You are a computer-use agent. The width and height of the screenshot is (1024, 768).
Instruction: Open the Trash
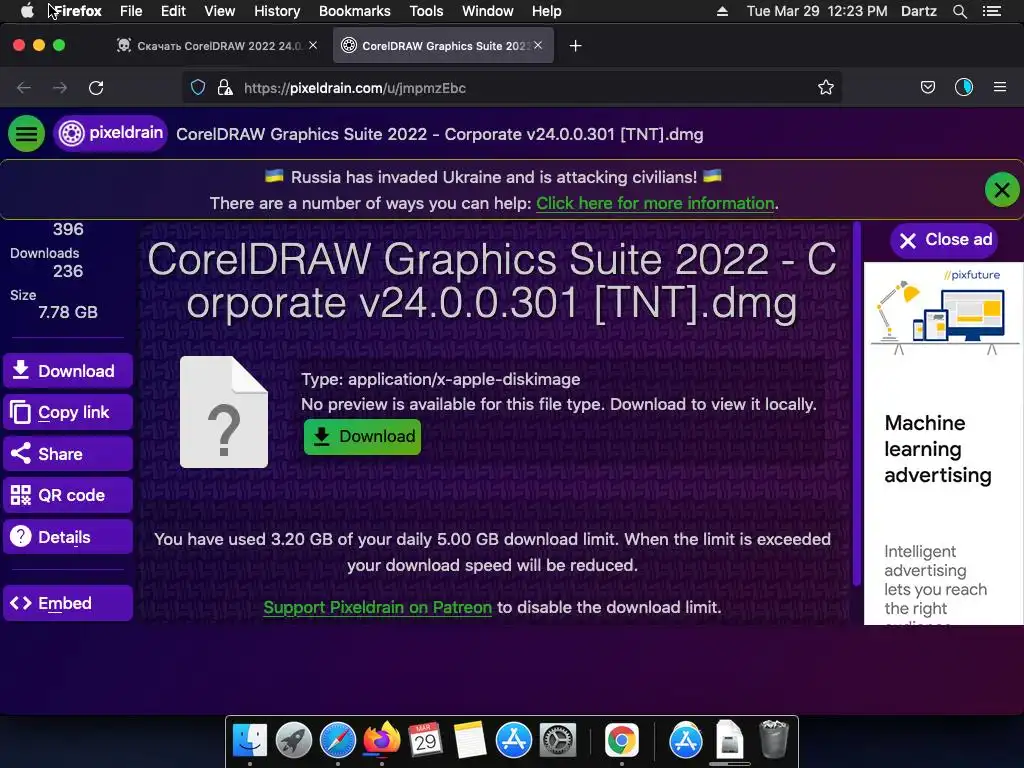[x=773, y=739]
